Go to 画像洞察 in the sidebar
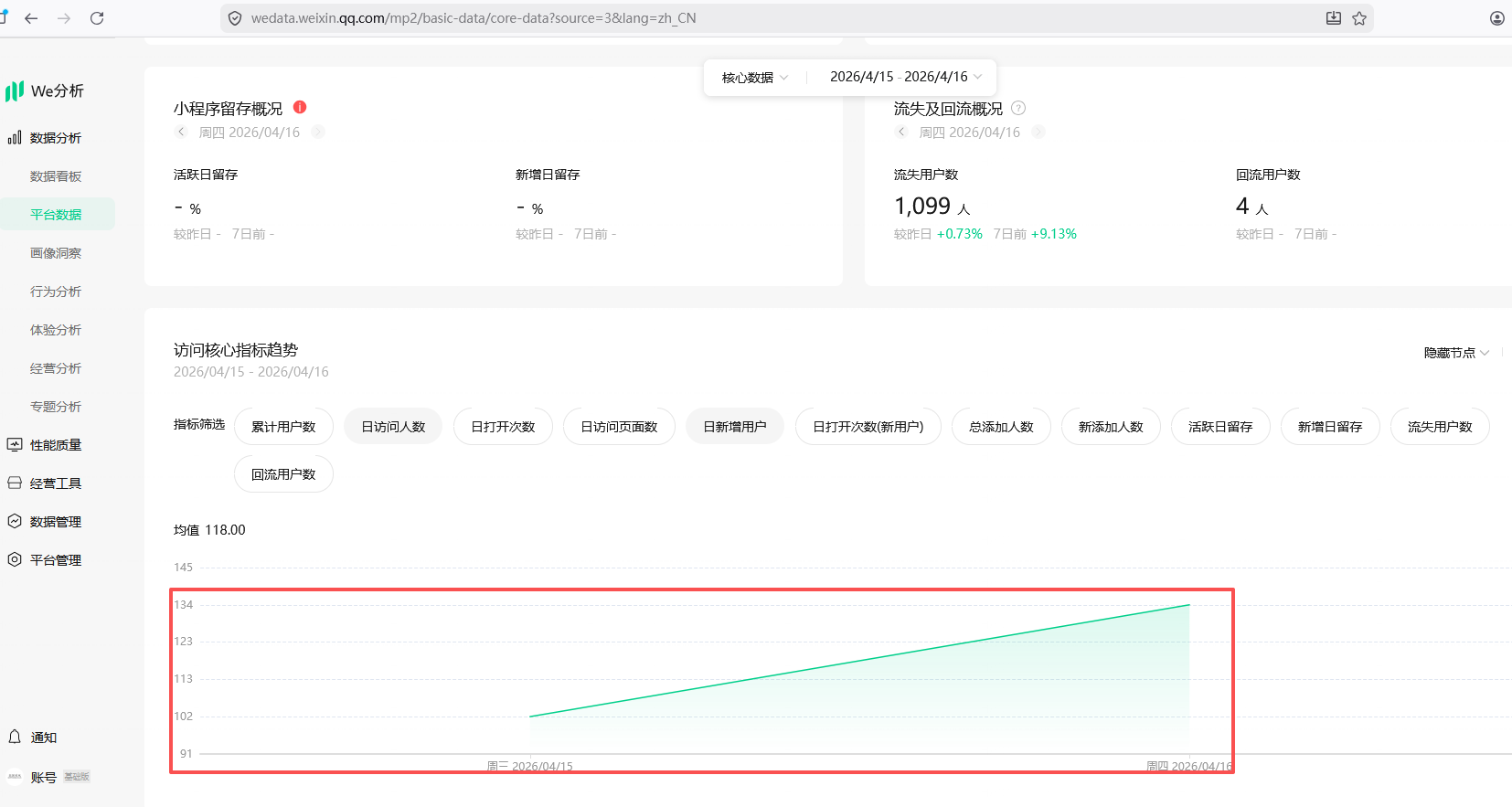This screenshot has height=807, width=1512. pos(56,253)
